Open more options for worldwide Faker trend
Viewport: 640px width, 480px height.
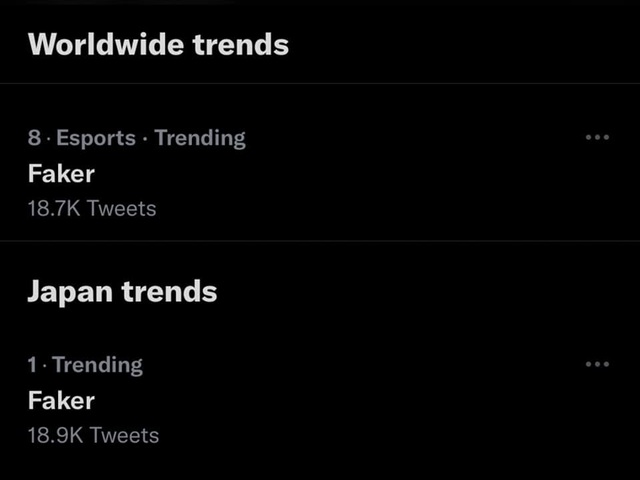(597, 138)
